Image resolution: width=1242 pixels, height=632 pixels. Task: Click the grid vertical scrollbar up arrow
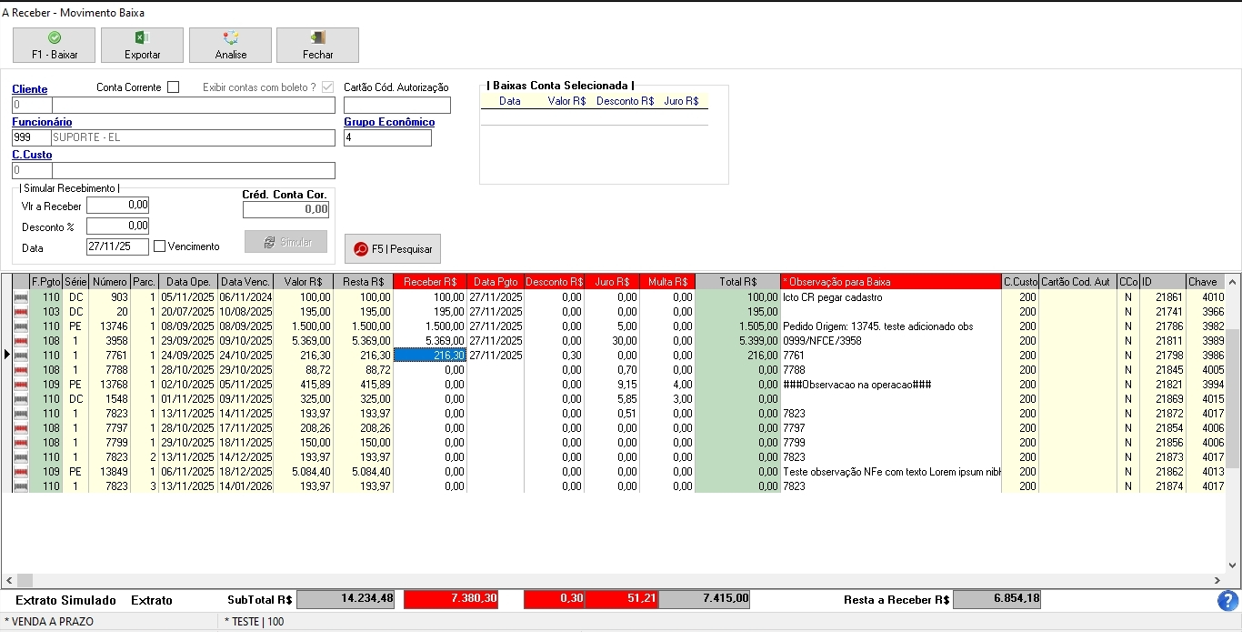pyautogui.click(x=1232, y=282)
